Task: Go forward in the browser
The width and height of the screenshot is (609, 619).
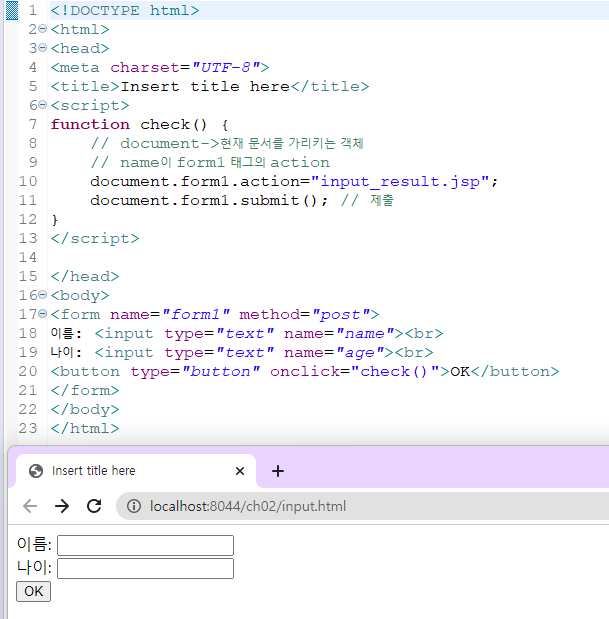Action: pyautogui.click(x=62, y=506)
